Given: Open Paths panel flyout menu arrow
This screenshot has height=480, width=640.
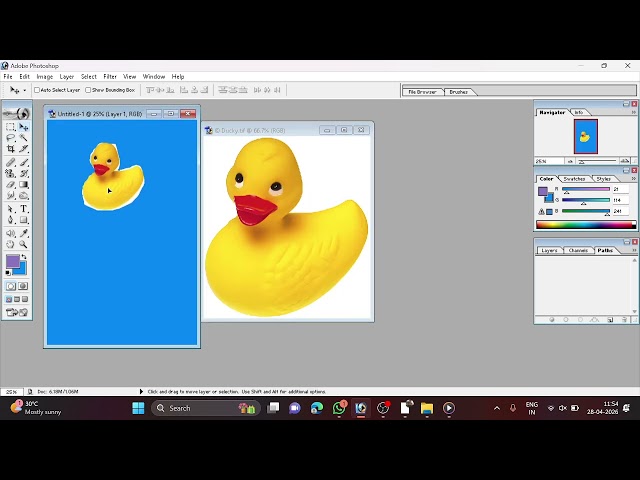Looking at the screenshot, I should coord(634,250).
